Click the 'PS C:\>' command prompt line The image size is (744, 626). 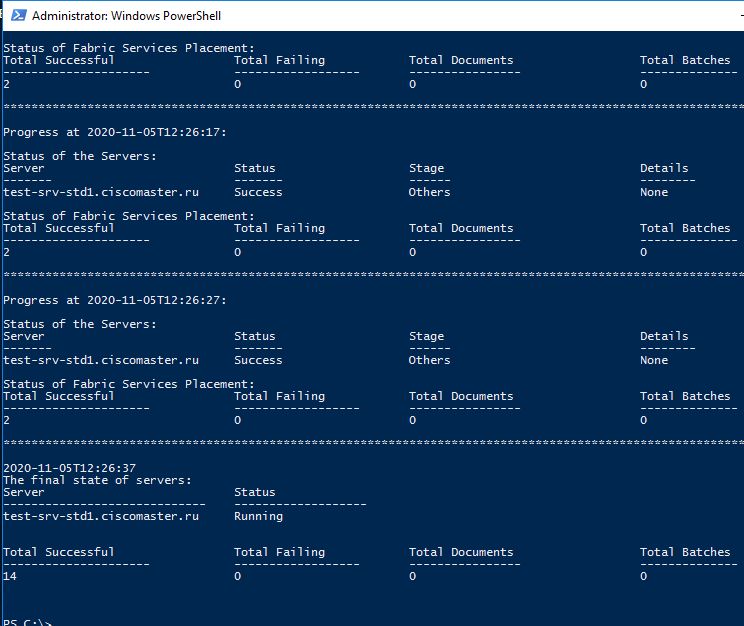pos(27,622)
